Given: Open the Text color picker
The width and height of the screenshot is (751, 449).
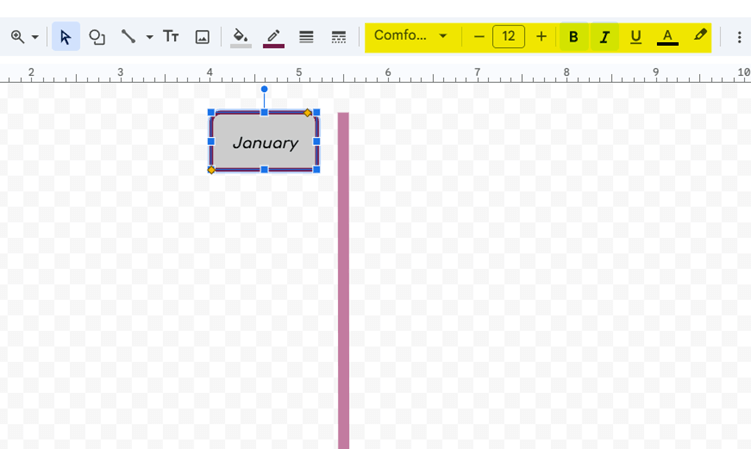Looking at the screenshot, I should (667, 37).
